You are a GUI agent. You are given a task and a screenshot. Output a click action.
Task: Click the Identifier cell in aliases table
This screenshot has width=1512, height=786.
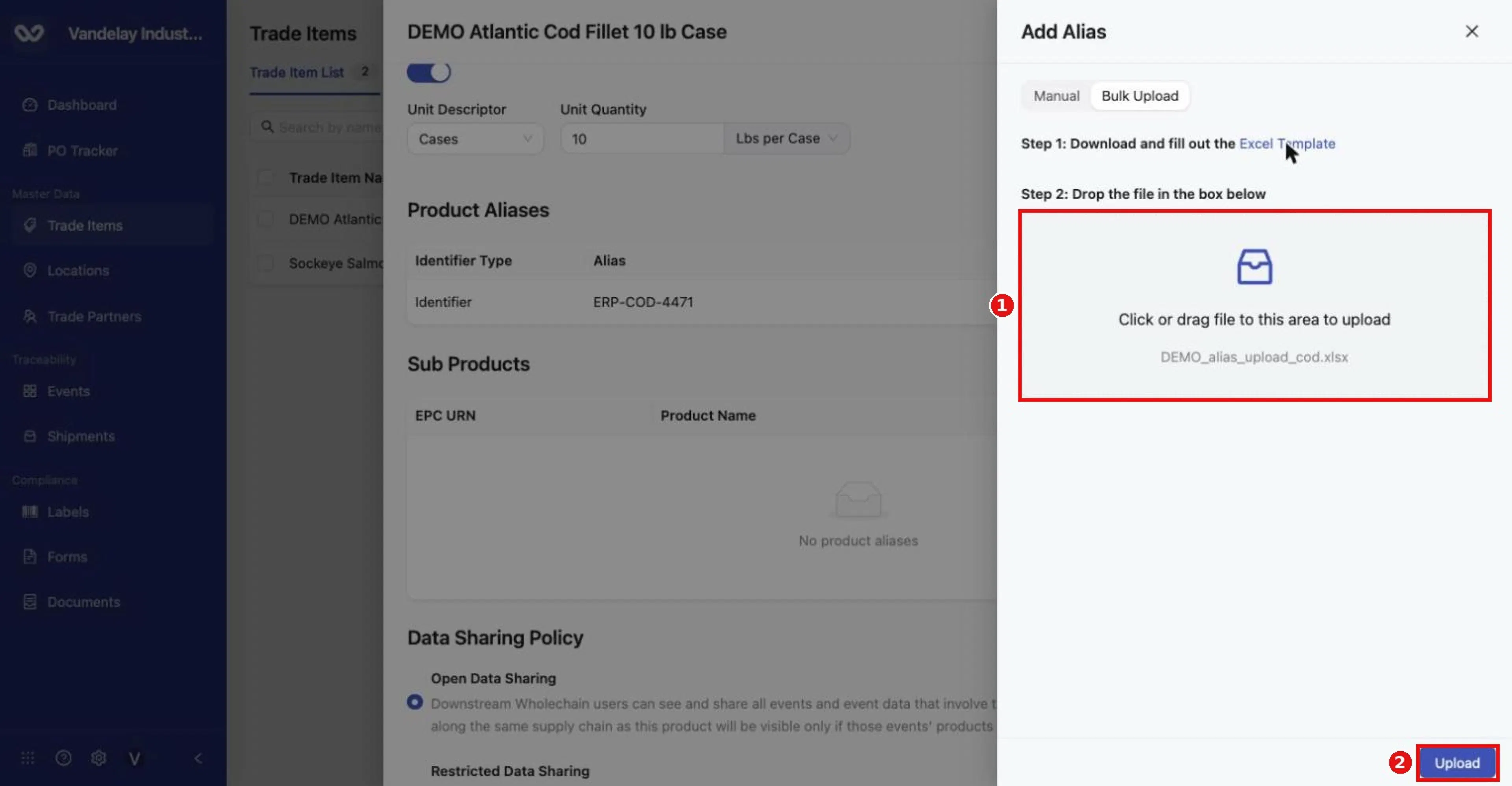[443, 302]
